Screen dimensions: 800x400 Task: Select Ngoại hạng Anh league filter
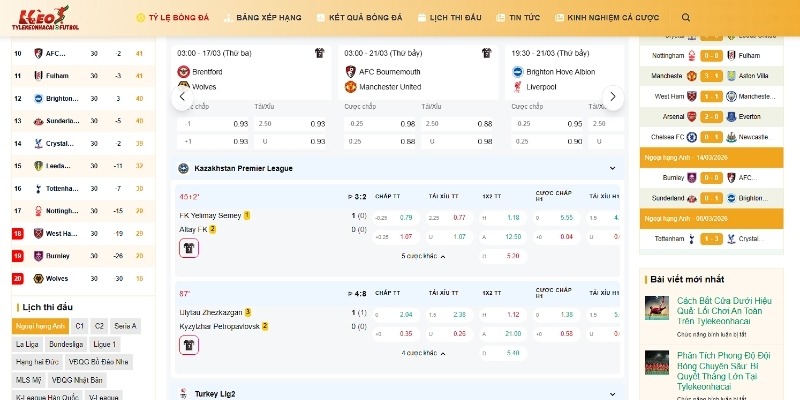point(40,326)
